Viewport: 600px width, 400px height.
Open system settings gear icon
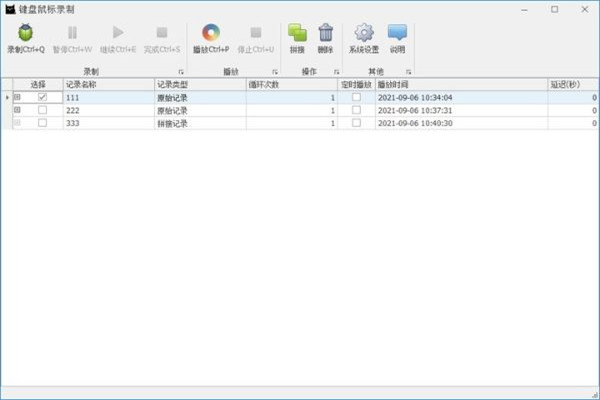pos(364,33)
